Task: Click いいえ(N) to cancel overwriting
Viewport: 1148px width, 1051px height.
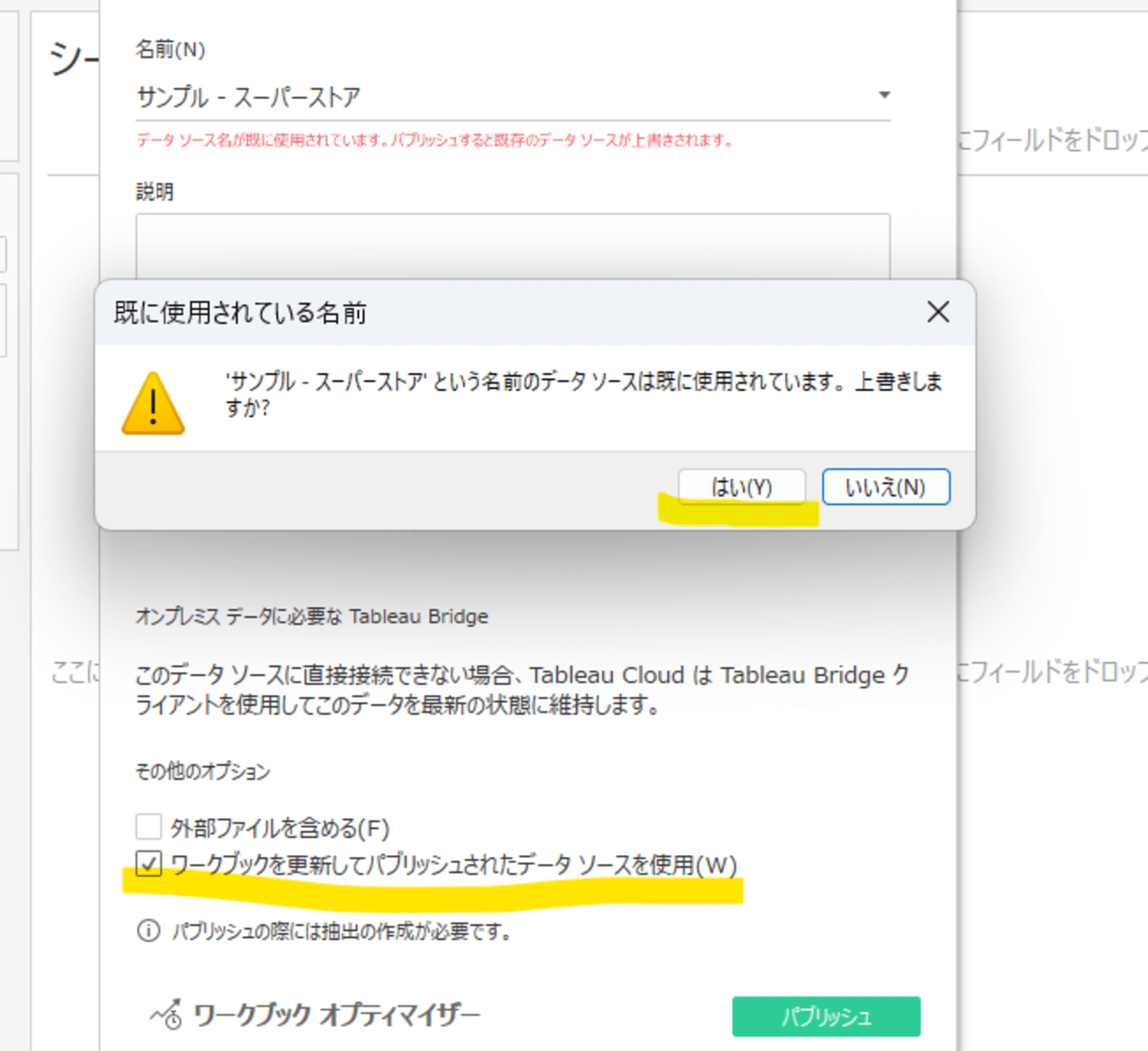Action: tap(886, 487)
